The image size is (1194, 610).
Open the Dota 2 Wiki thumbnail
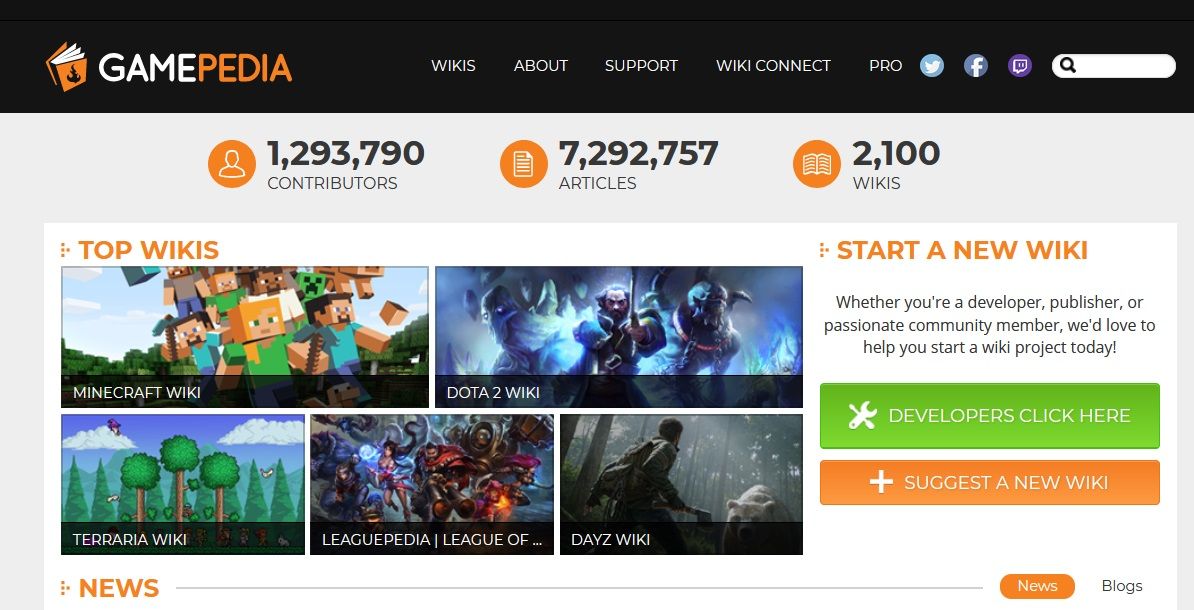619,337
